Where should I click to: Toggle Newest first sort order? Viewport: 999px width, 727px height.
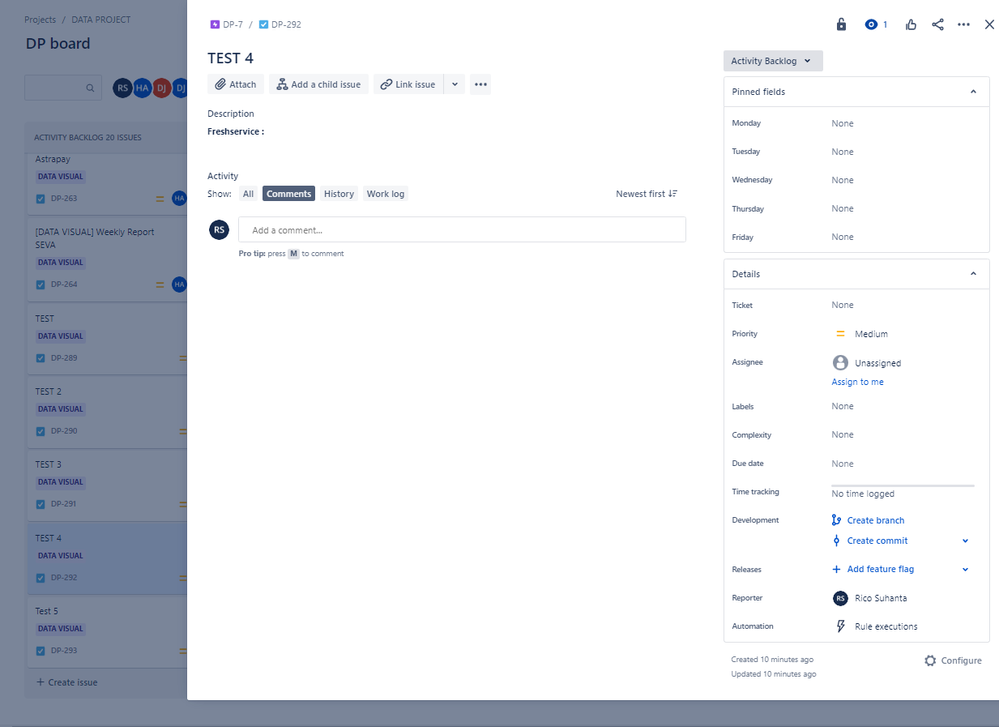coord(647,194)
